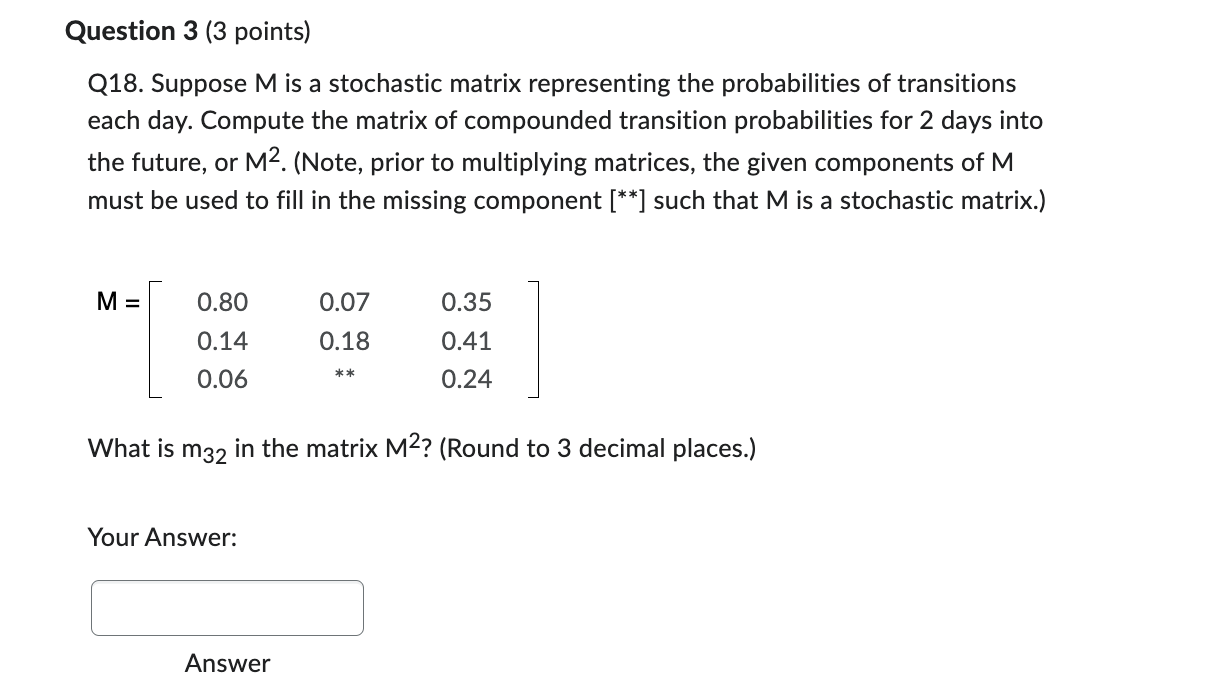The image size is (1208, 696).
Task: Click the matrix value 0.14
Action: (x=222, y=341)
